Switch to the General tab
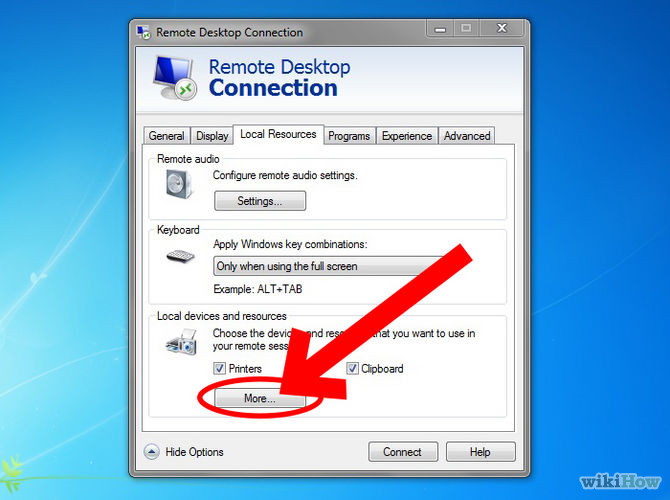 coord(167,136)
